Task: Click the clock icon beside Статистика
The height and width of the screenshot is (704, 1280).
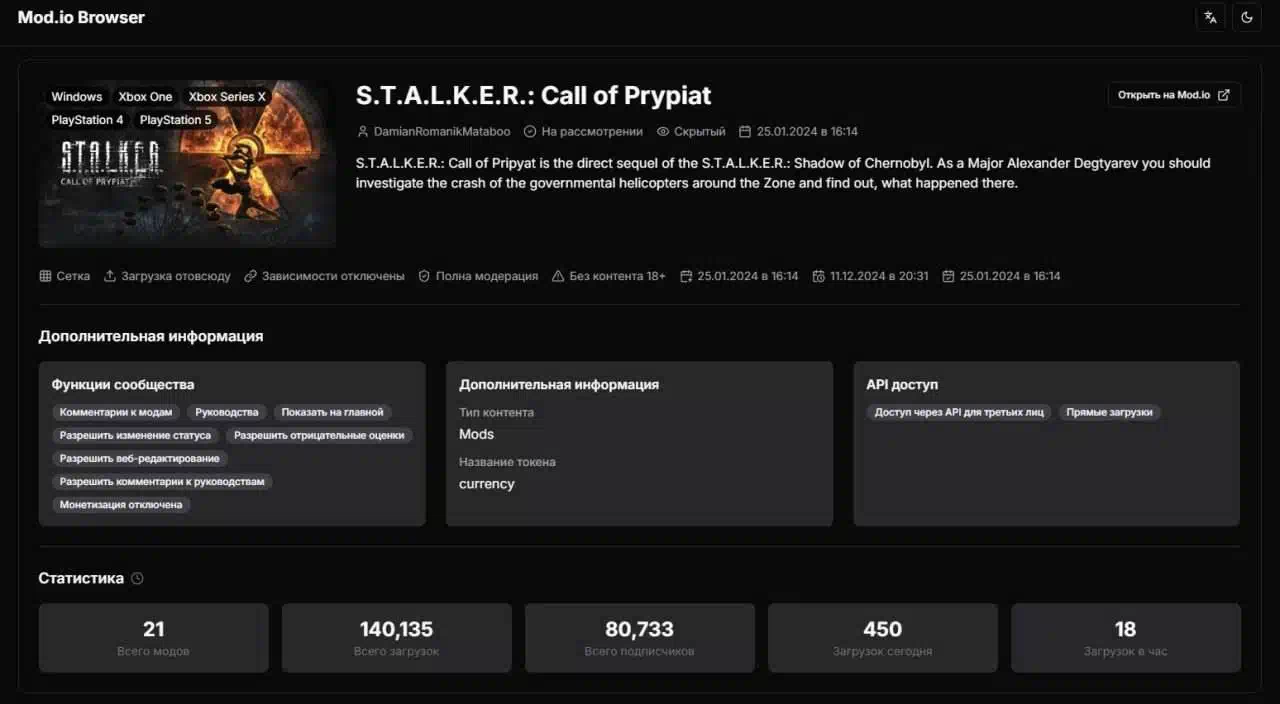Action: (137, 578)
